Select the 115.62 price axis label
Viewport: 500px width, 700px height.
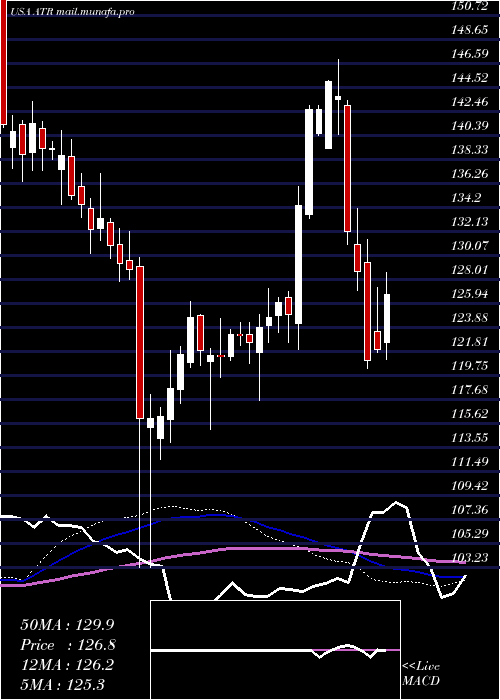[470, 414]
